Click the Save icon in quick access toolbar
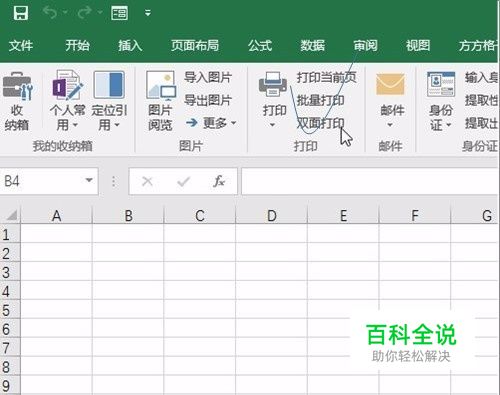Image resolution: width=500 pixels, height=395 pixels. pos(21,13)
